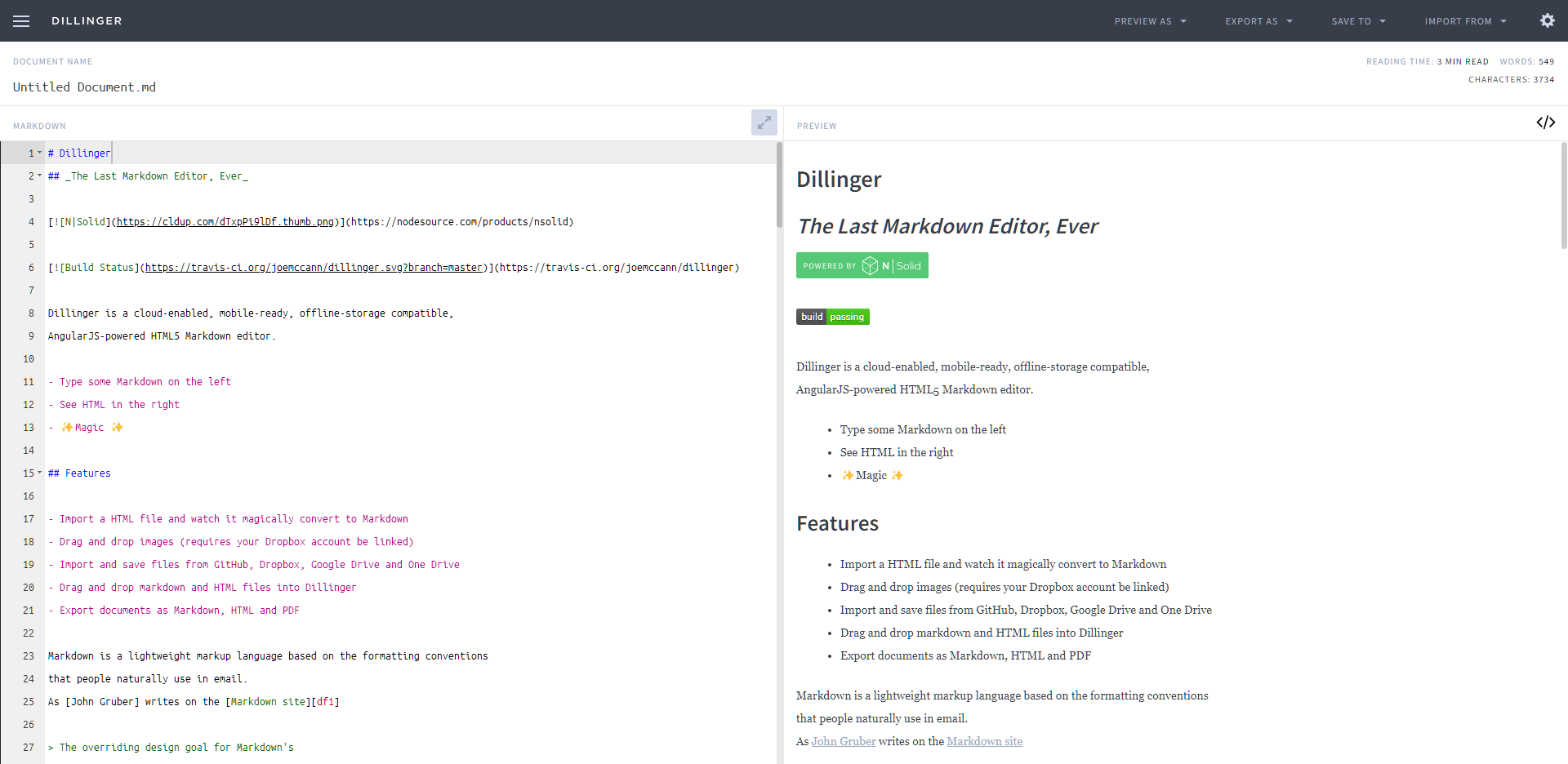Click 'Type some Markdown on the left' editor line
The height and width of the screenshot is (764, 1568).
[140, 381]
